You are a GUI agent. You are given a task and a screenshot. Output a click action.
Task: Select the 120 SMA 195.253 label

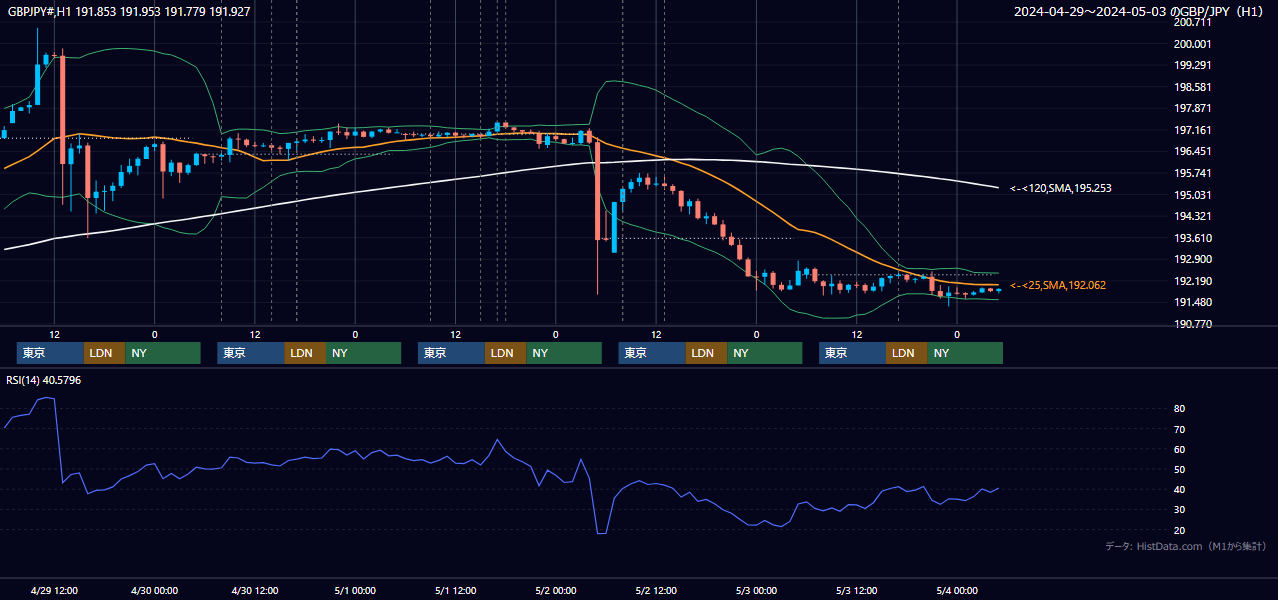click(1060, 188)
